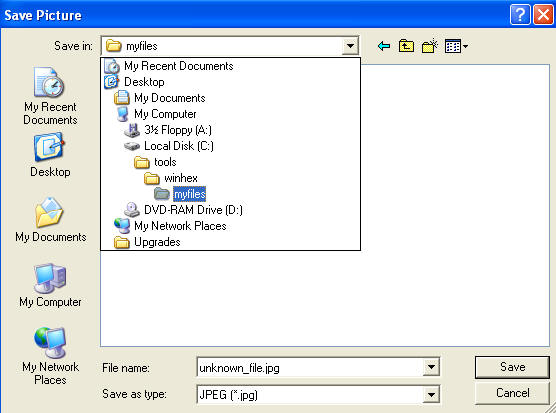
Task: Create a new folder via toolbar icon
Action: pos(430,46)
